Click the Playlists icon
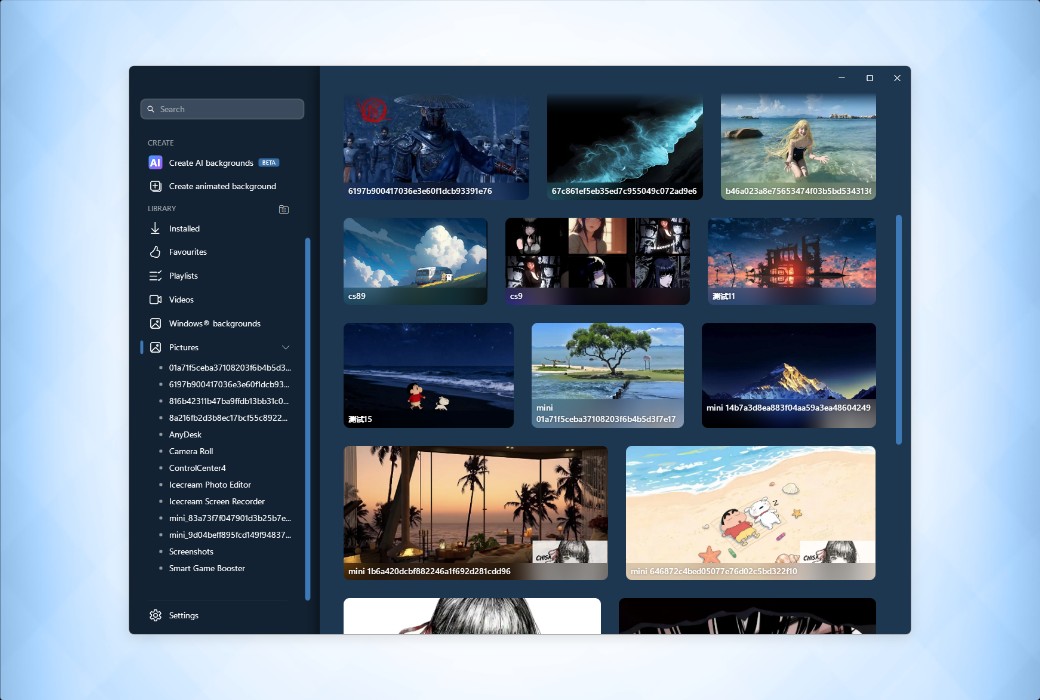The width and height of the screenshot is (1040, 700). (x=155, y=276)
